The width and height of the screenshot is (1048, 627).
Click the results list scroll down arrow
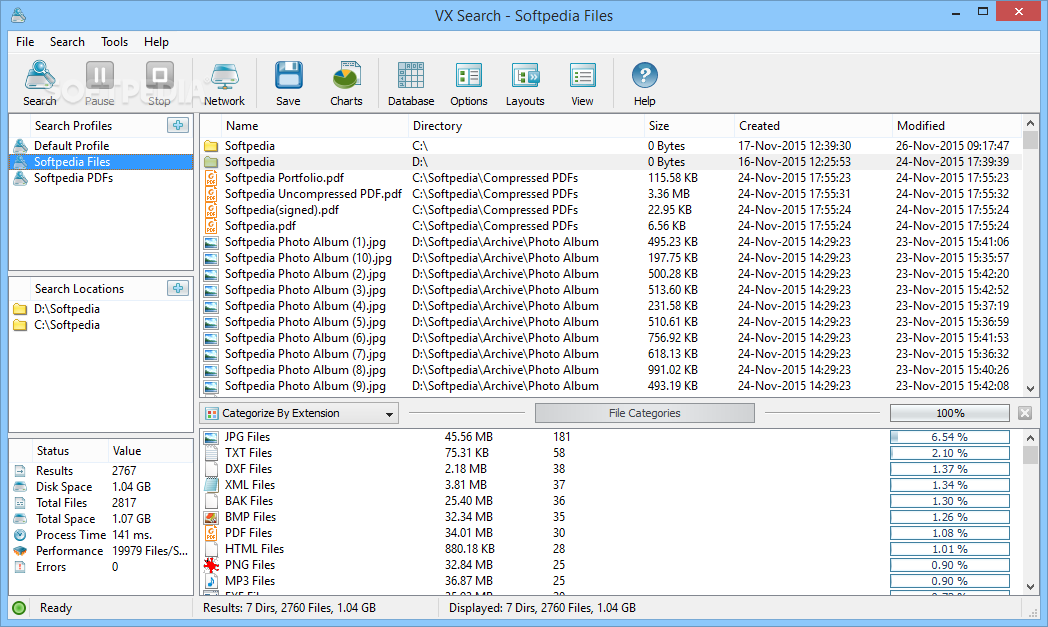(1030, 388)
